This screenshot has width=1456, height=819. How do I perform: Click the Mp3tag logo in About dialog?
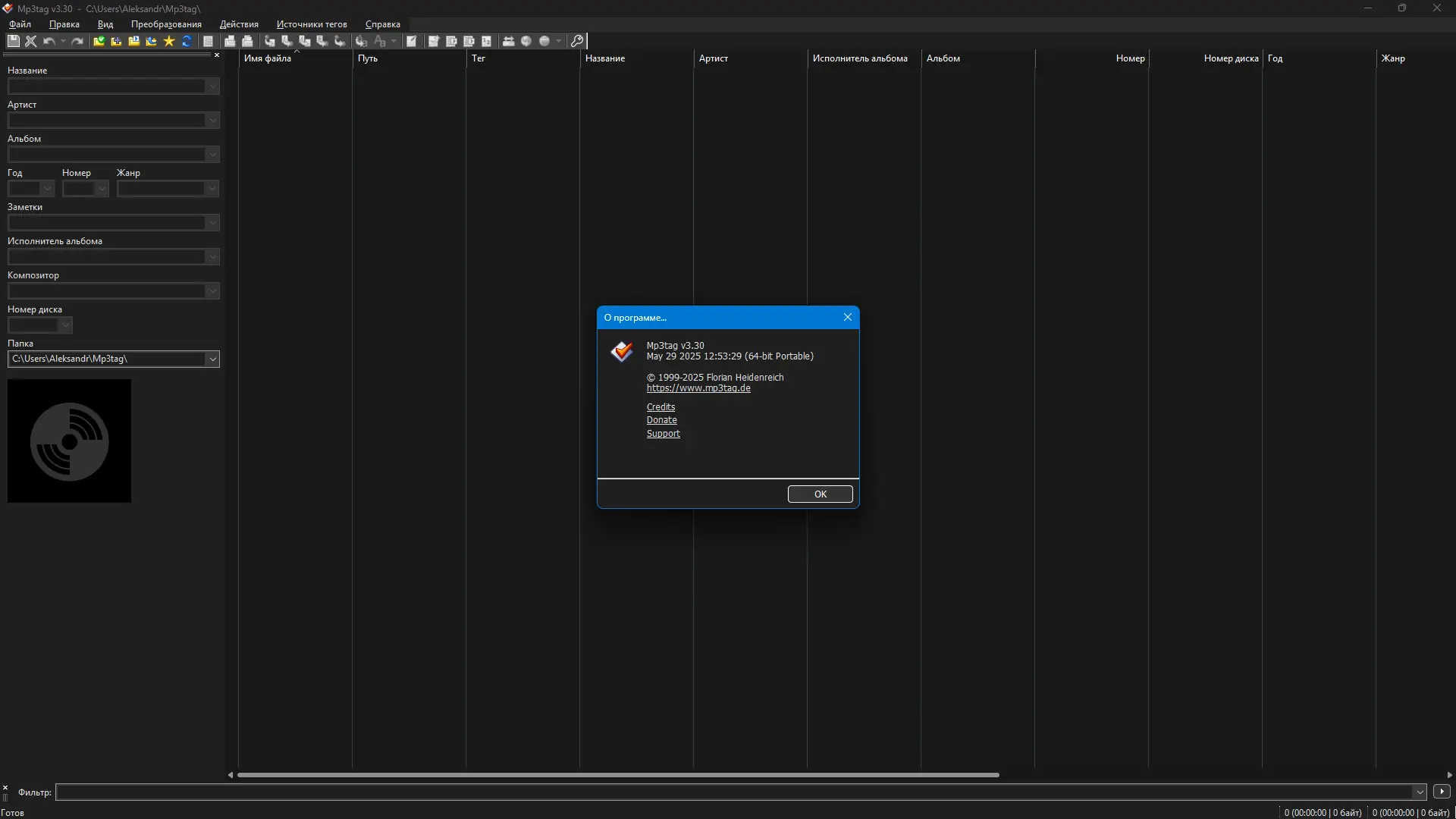click(x=622, y=351)
